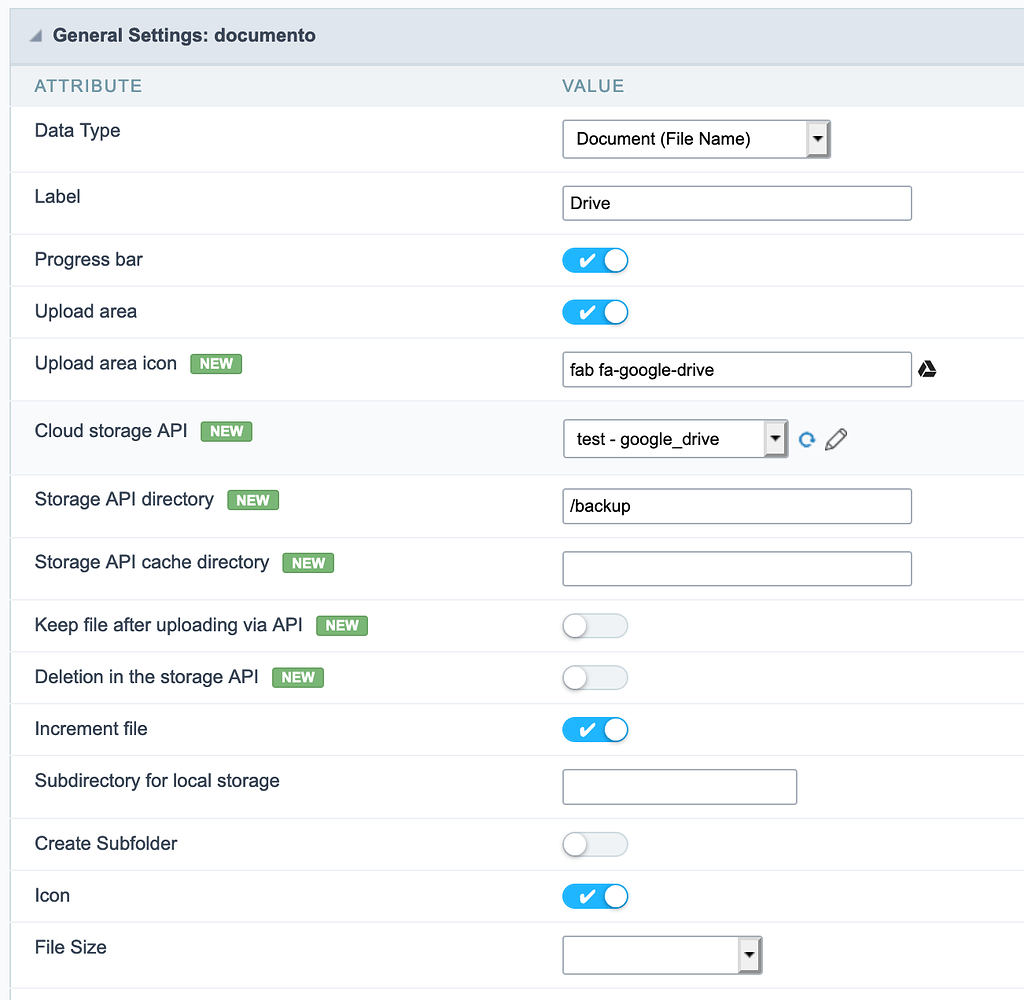Refresh the Cloud storage API list
This screenshot has height=1000, width=1024.
point(806,439)
